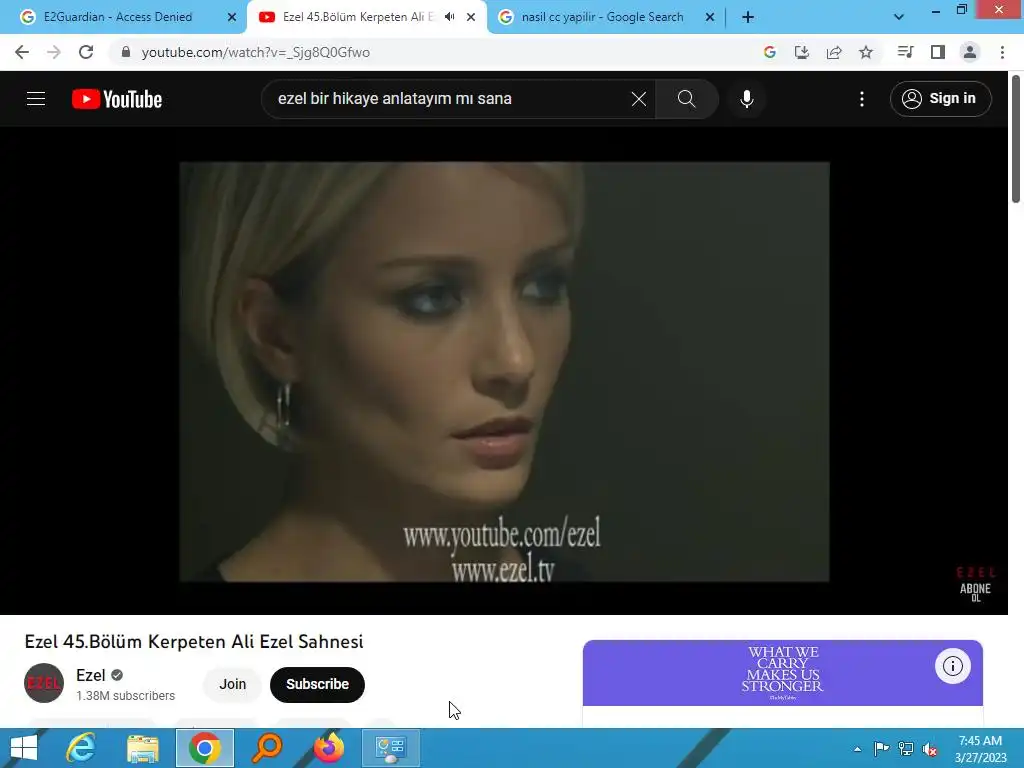Image resolution: width=1024 pixels, height=768 pixels.
Task: Click the Chrome taskbar icon
Action: (205, 748)
